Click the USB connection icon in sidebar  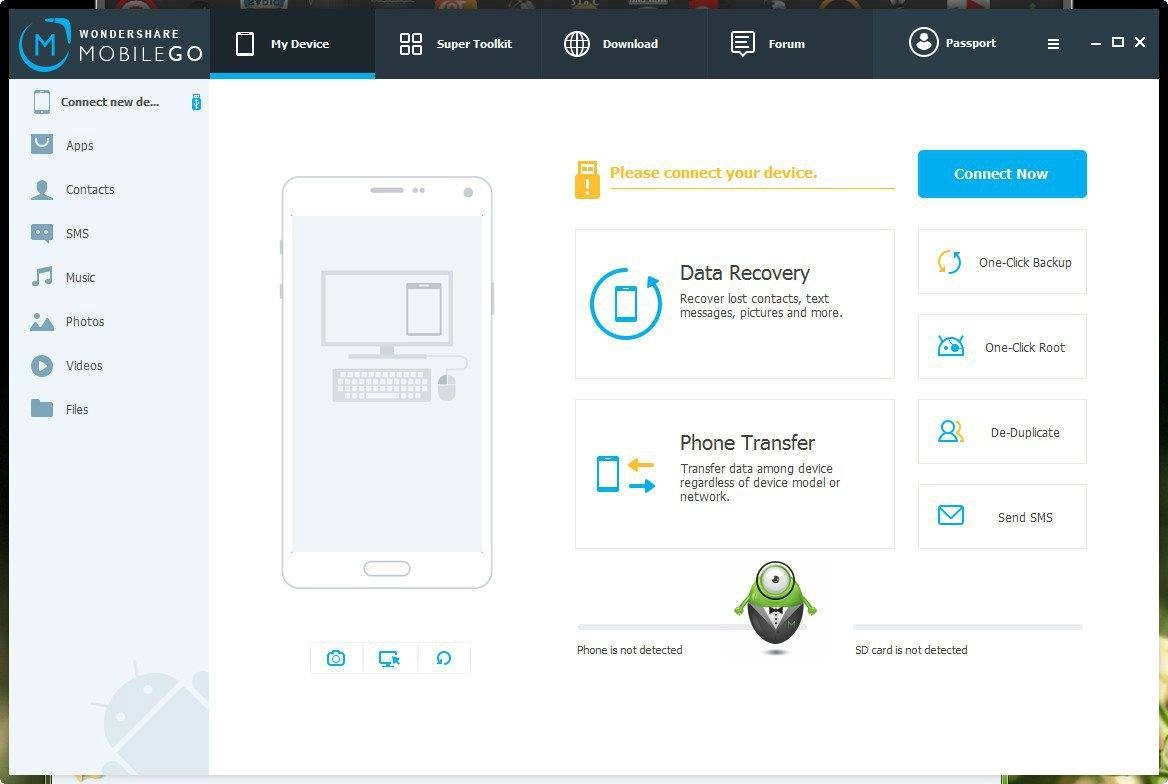pos(196,102)
